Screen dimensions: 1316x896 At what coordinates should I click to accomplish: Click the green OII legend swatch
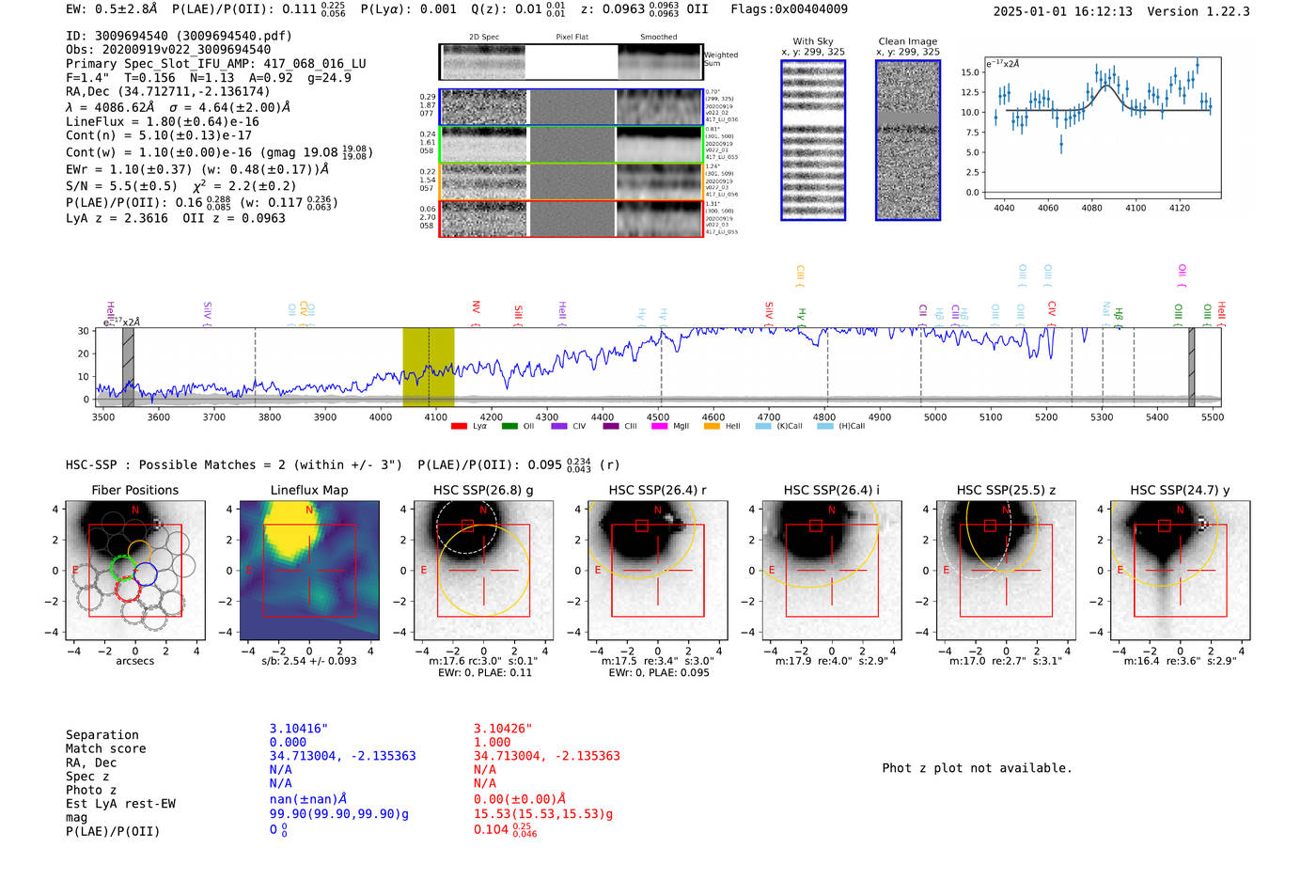[x=509, y=426]
